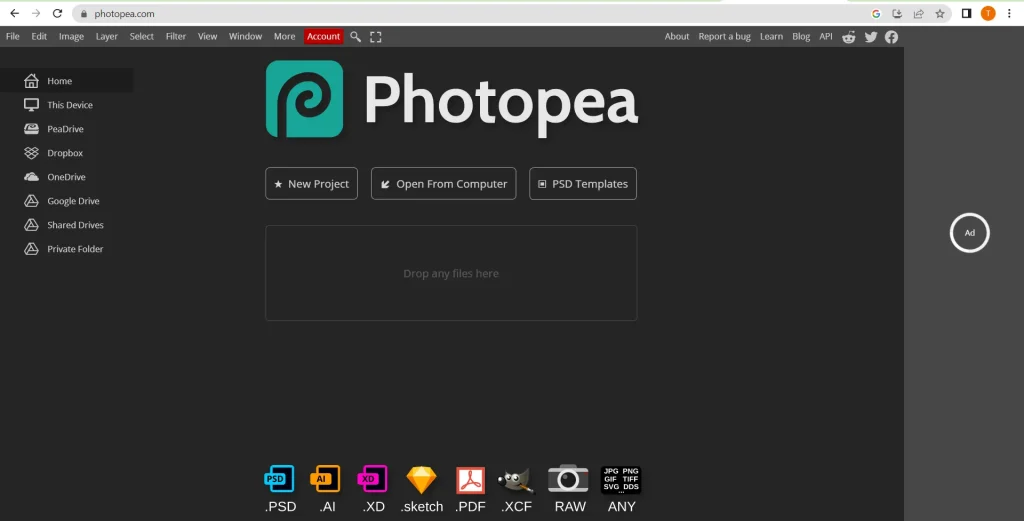
Task: Click the .PSD format icon
Action: [280, 479]
